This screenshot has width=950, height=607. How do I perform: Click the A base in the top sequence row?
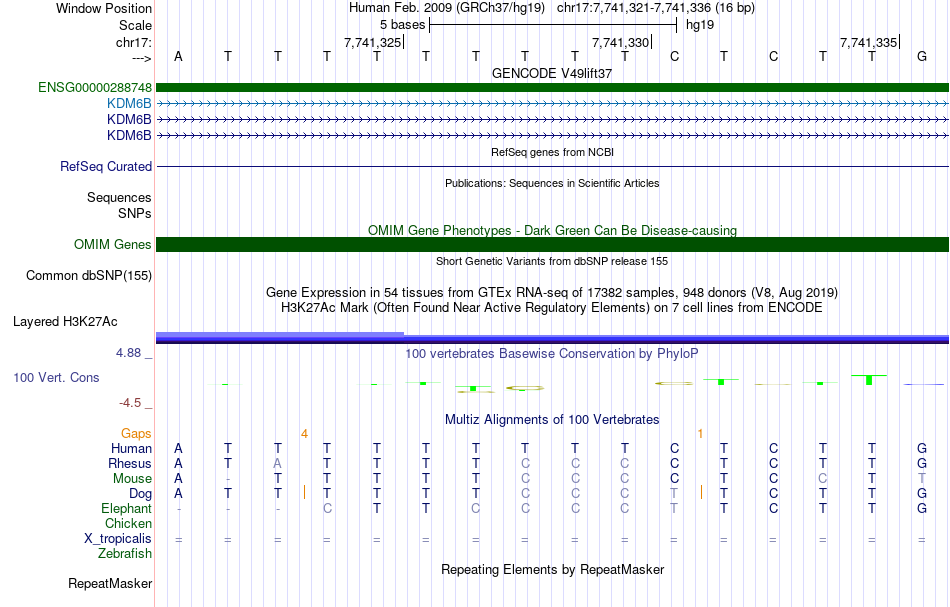click(178, 56)
